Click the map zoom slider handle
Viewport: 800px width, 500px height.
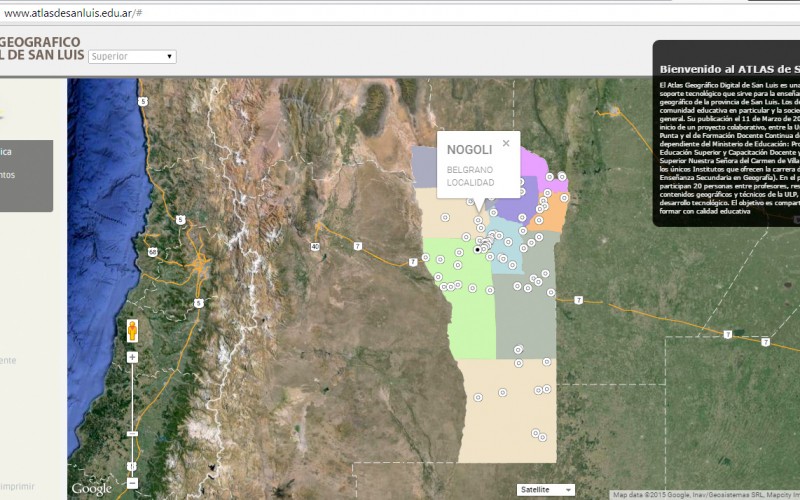click(132, 434)
